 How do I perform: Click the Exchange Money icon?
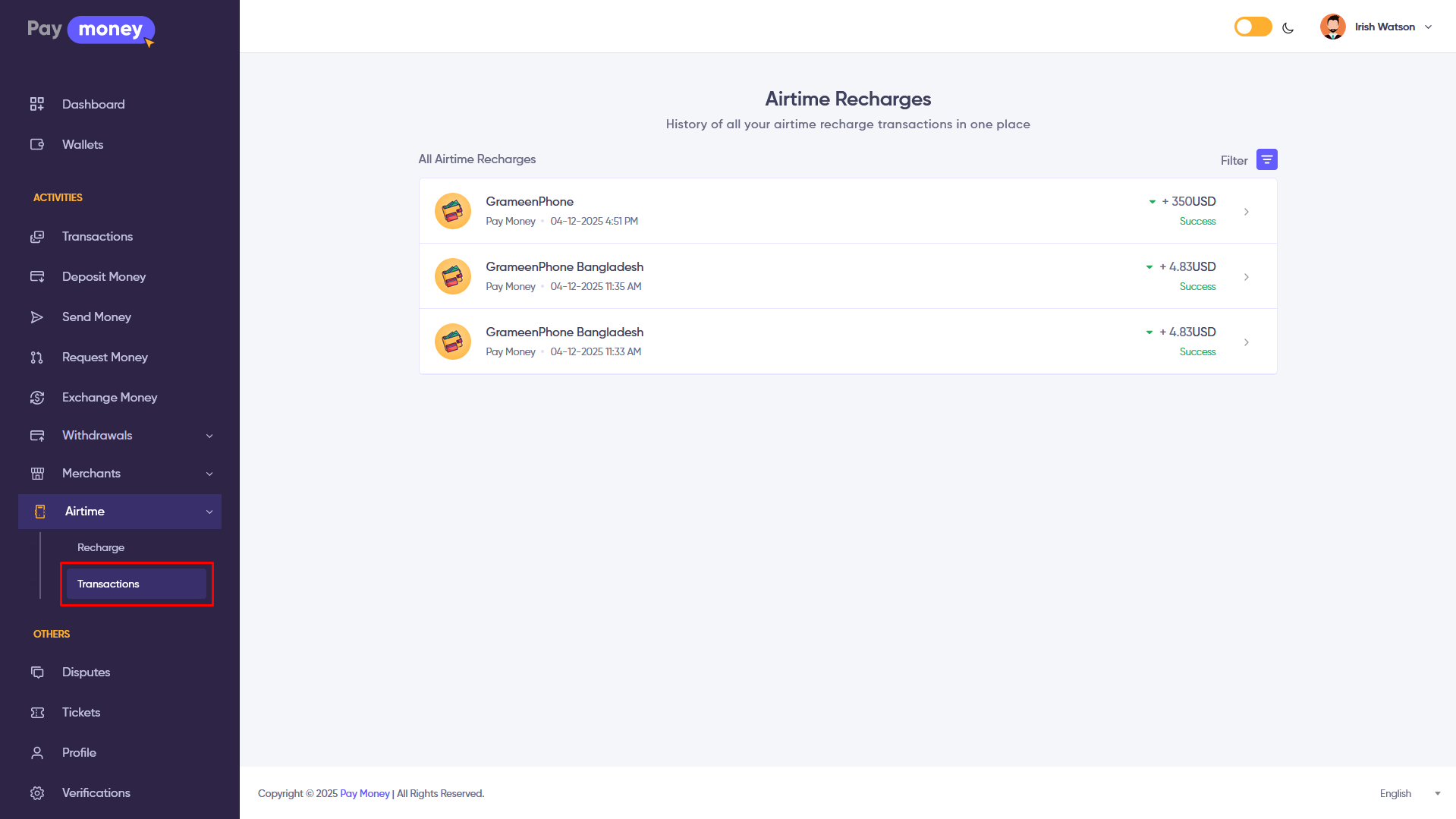coord(37,398)
